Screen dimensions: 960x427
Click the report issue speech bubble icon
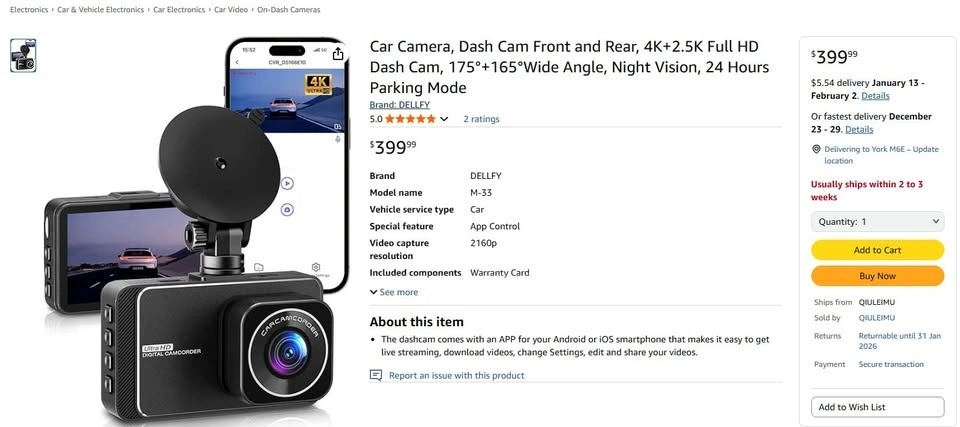pyautogui.click(x=376, y=375)
